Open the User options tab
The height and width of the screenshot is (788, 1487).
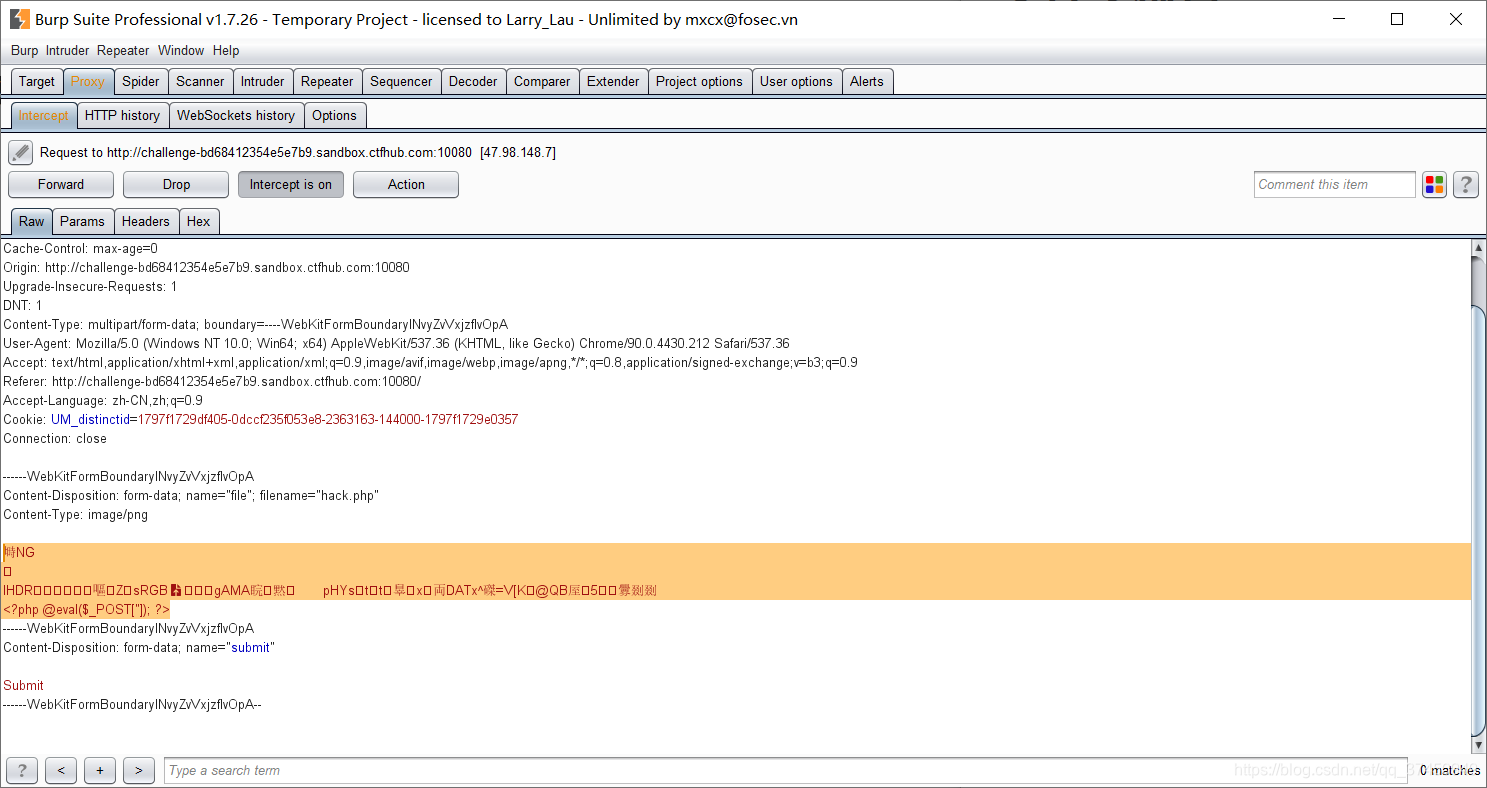pos(796,81)
